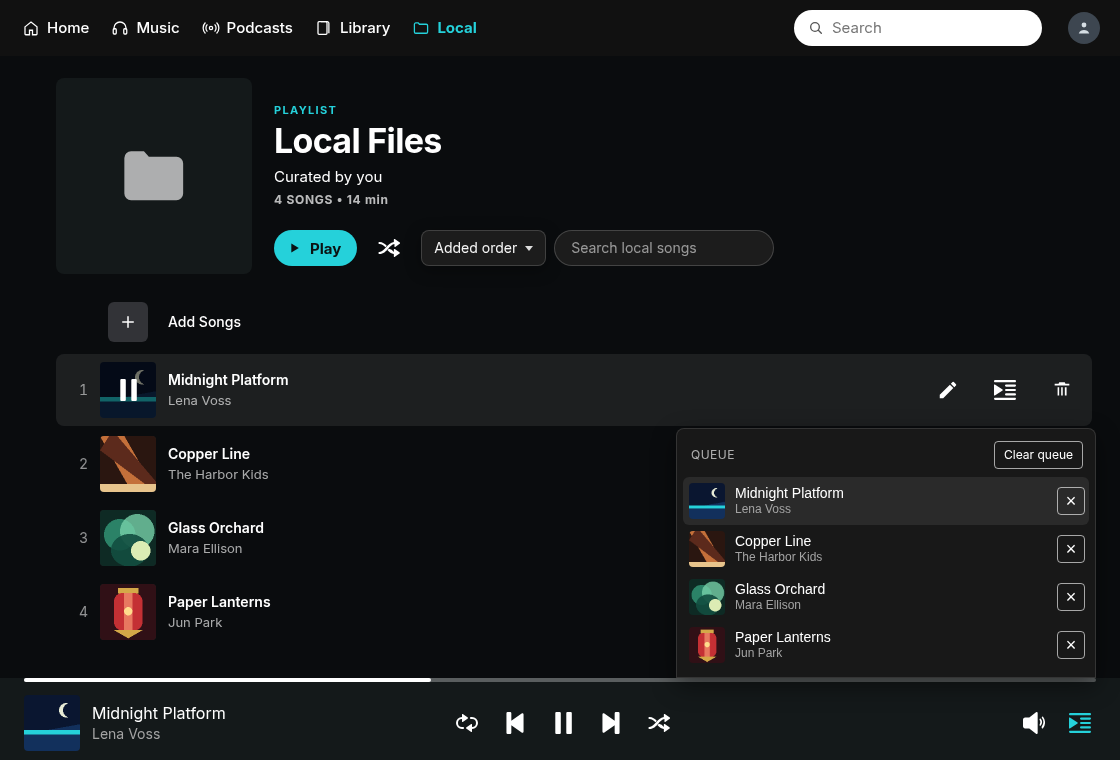Screen dimensions: 1120x760
Task: Select the Local tab
Action: 445,28
